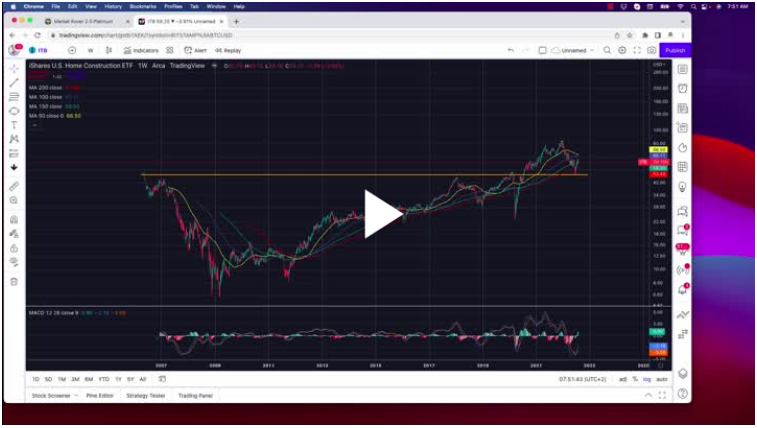This screenshot has width=757, height=428.
Task: Open chart settings gear icon
Action: tap(622, 50)
